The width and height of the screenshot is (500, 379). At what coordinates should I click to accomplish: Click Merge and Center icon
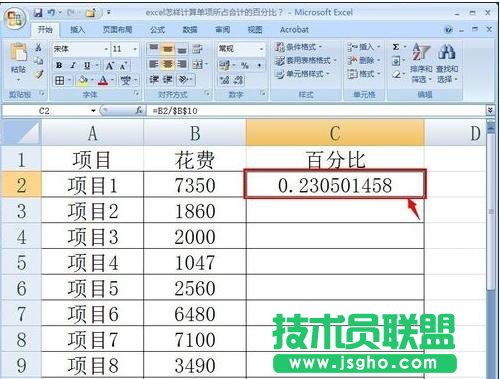pos(197,64)
